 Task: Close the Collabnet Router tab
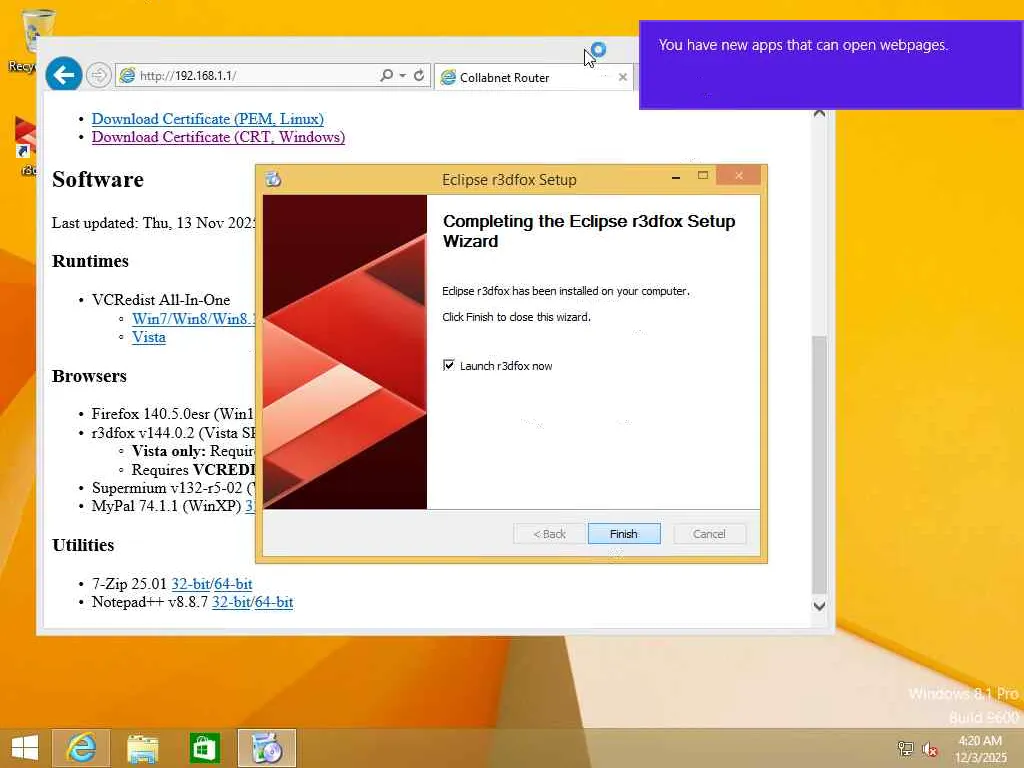coord(623,77)
